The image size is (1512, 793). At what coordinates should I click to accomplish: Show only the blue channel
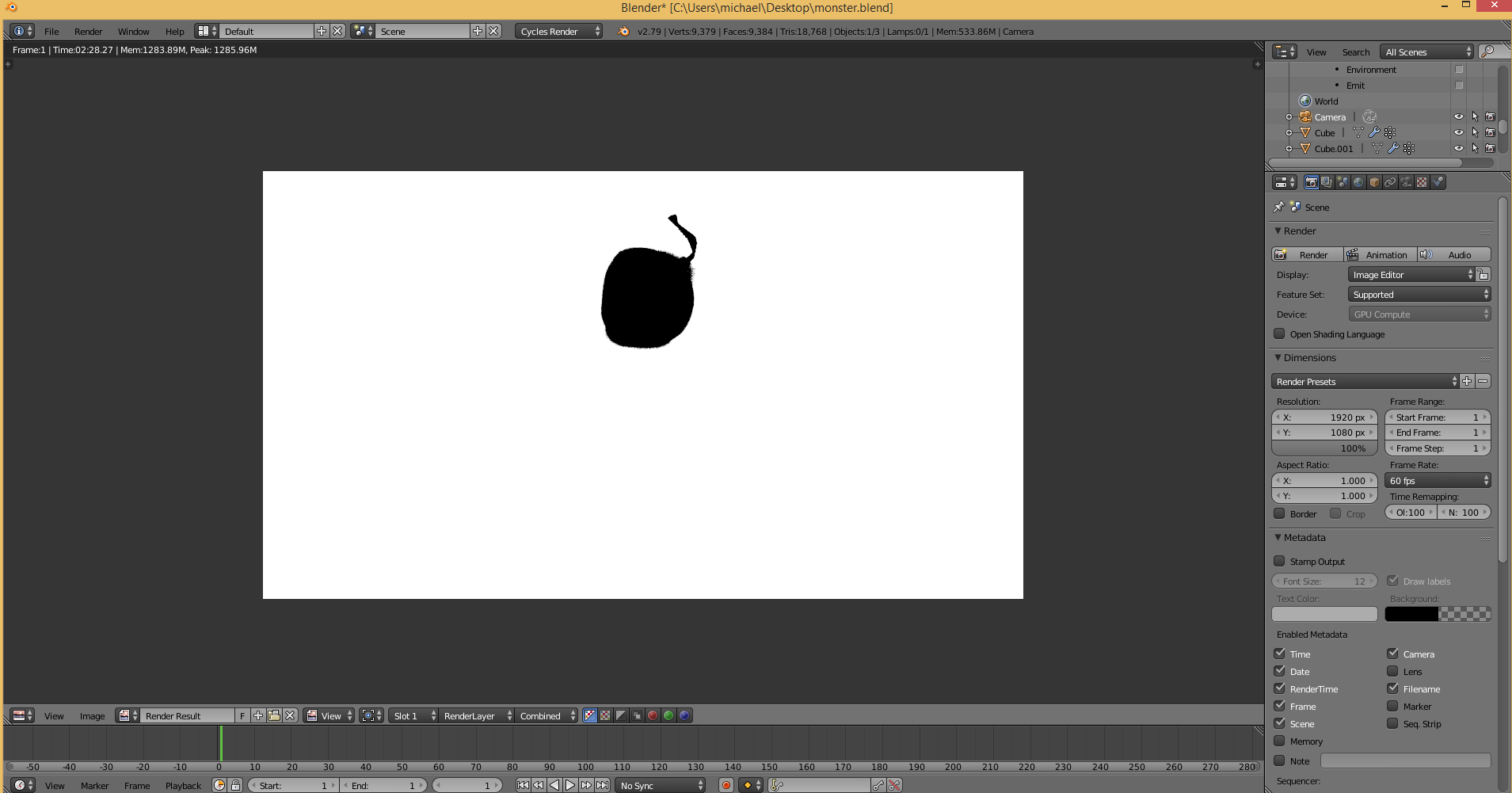coord(684,715)
